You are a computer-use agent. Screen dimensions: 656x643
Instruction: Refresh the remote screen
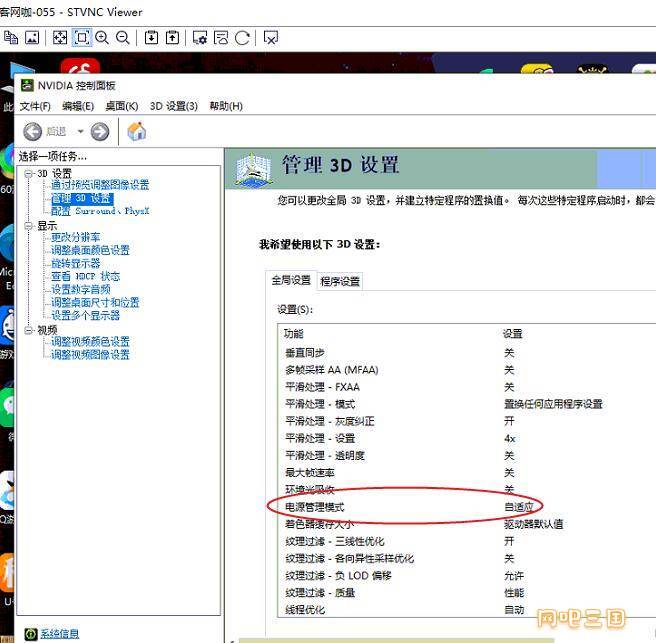pyautogui.click(x=242, y=38)
